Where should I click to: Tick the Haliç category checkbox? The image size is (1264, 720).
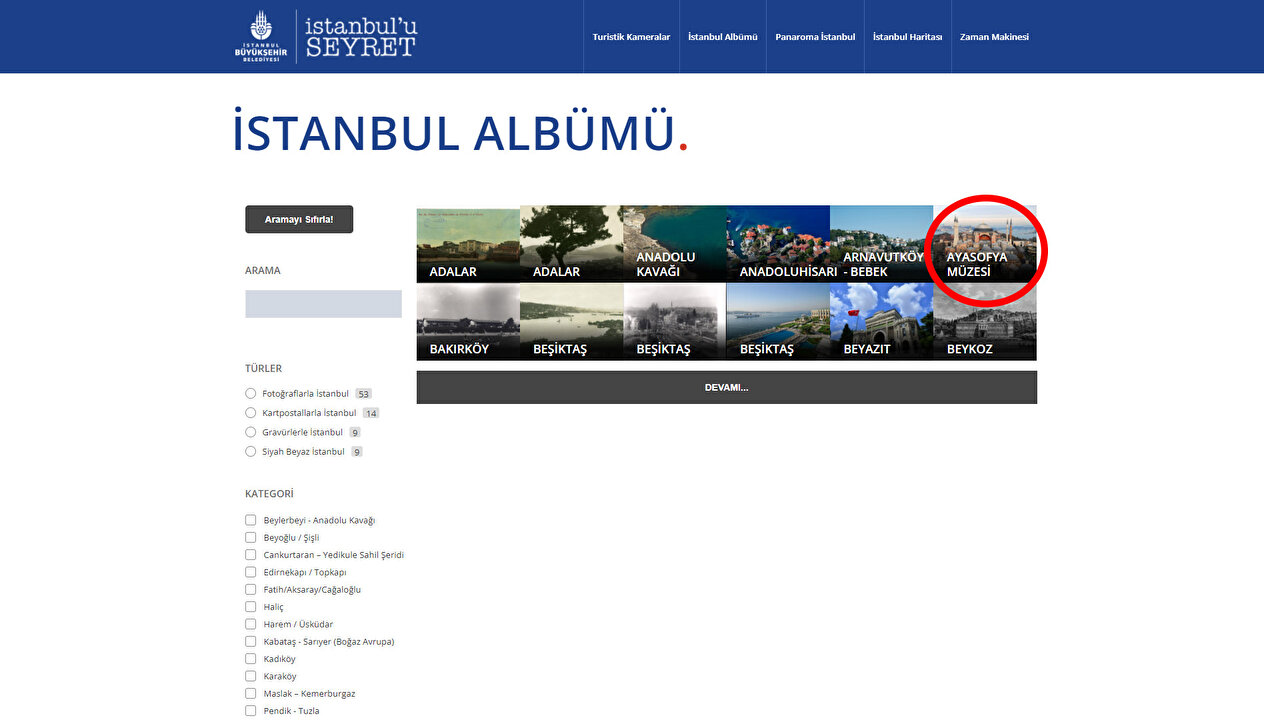(x=251, y=607)
